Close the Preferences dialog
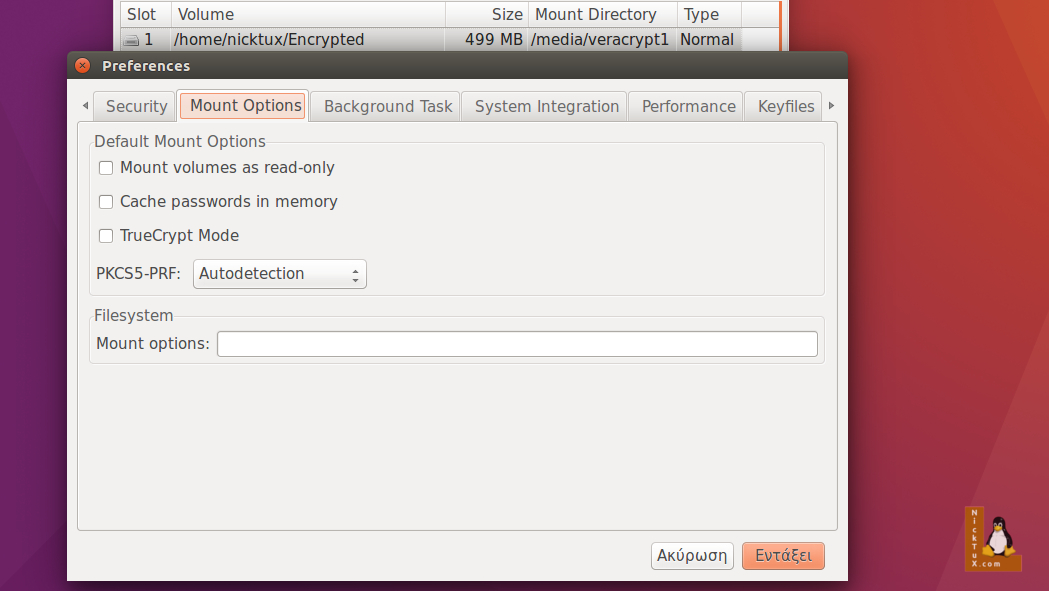Viewport: 1049px width, 591px height. tap(82, 66)
